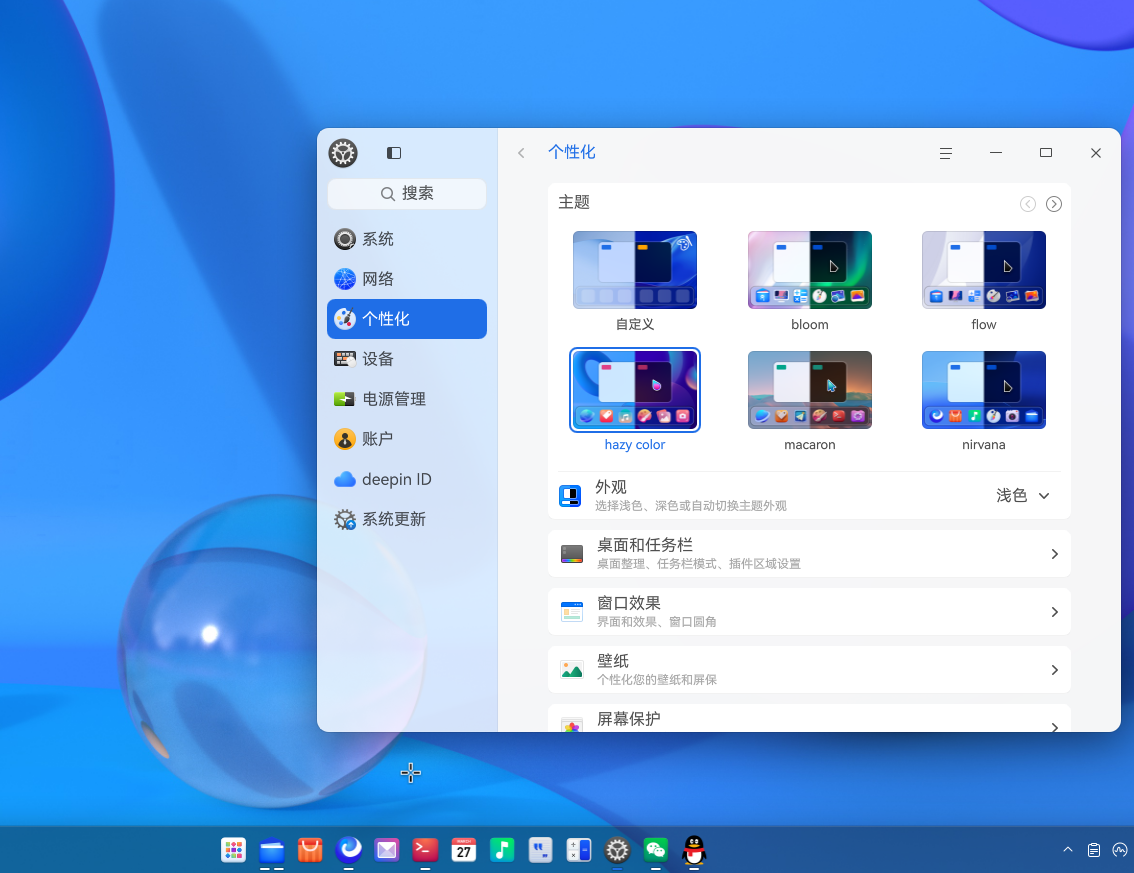Open 网络 settings in sidebar
Screen dimensions: 1134x873
point(406,278)
